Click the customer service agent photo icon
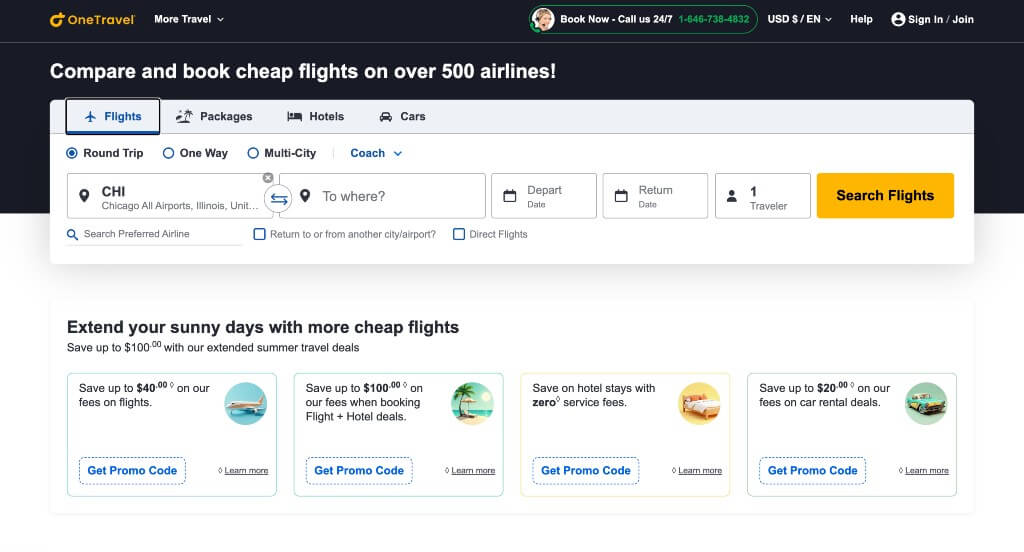 [x=542, y=20]
